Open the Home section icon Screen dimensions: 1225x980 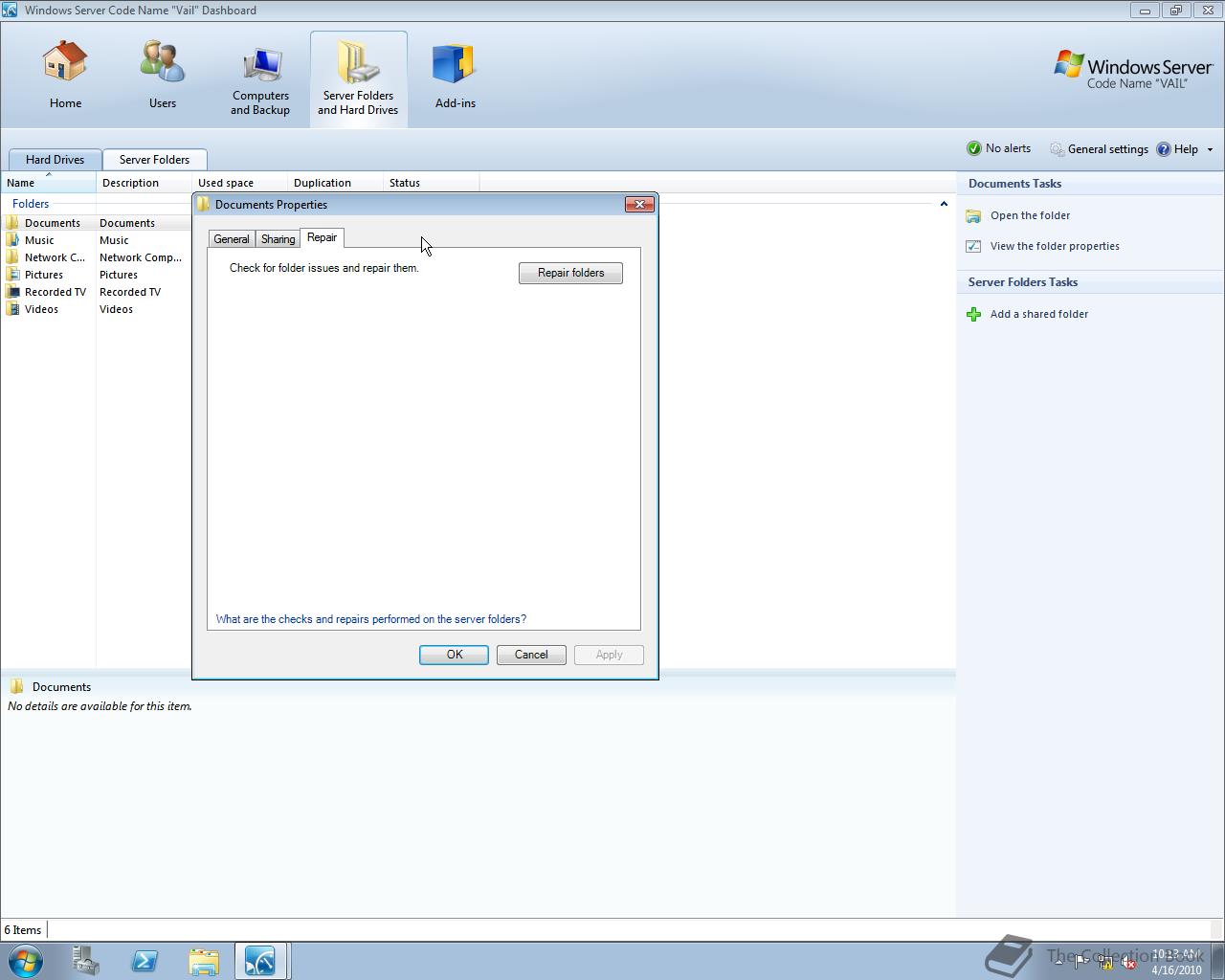tap(65, 61)
